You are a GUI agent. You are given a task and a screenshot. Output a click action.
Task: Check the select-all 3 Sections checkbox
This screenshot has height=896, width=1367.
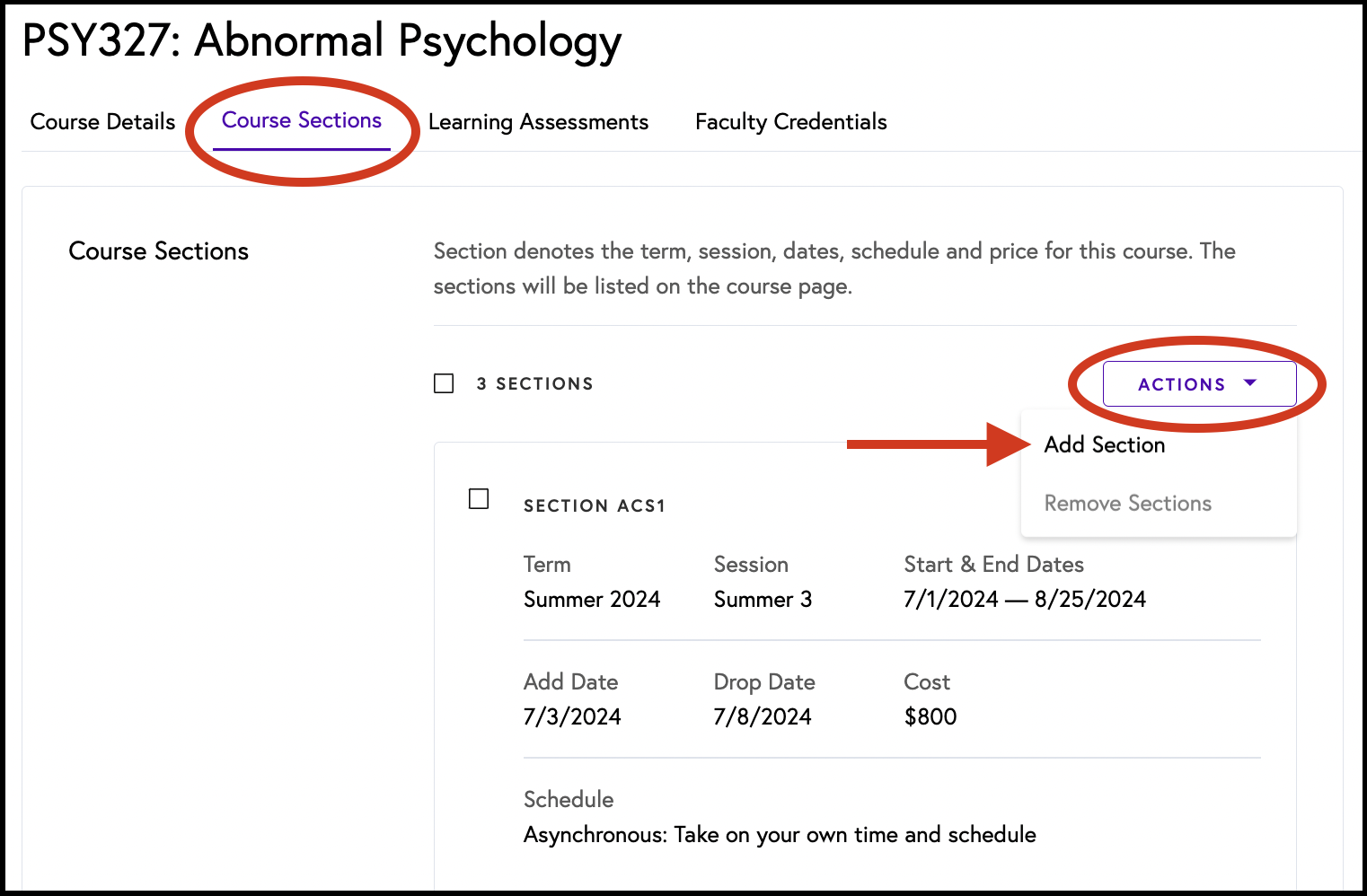point(444,383)
